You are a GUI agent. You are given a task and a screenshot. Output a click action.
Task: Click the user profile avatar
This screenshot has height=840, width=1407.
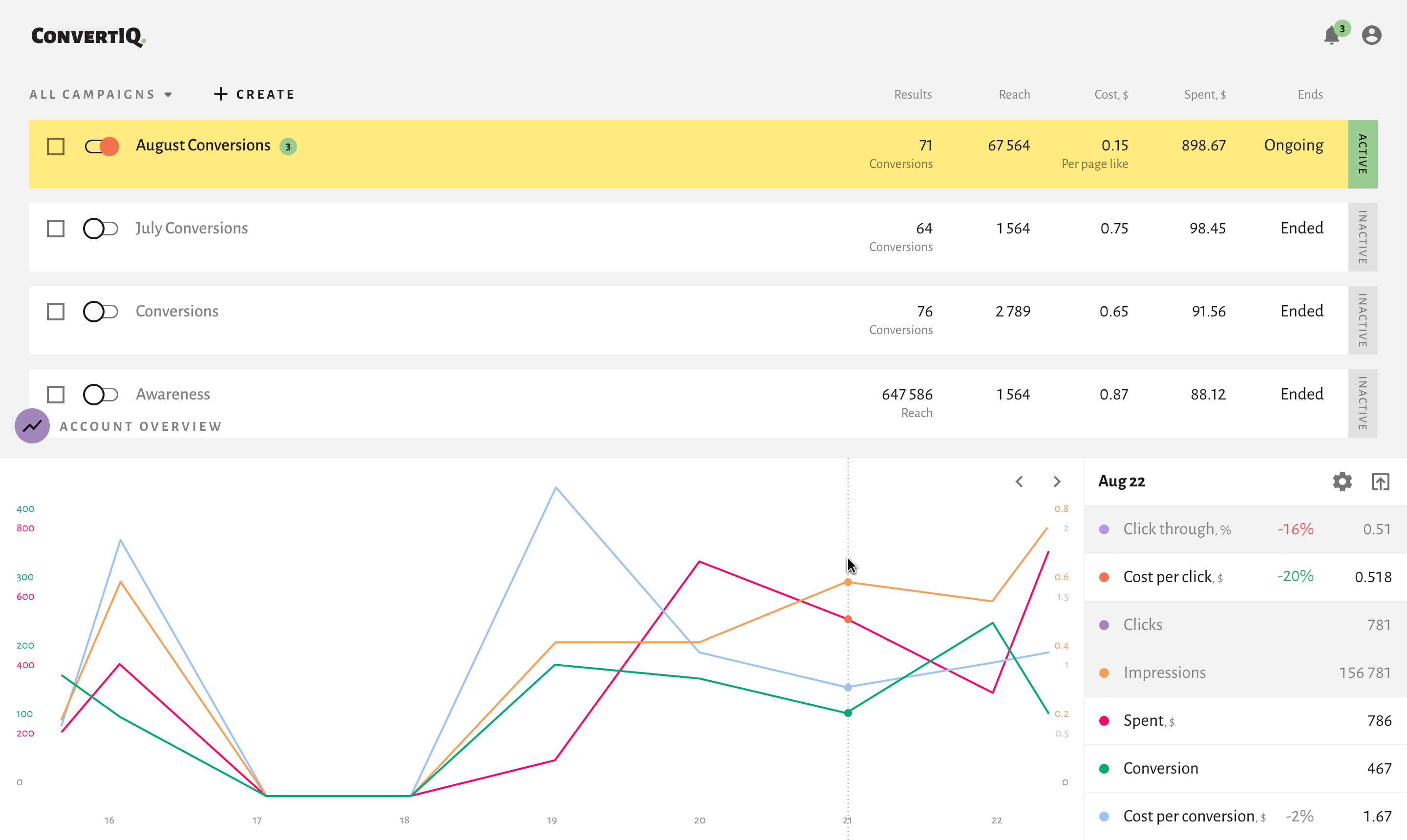click(x=1372, y=36)
